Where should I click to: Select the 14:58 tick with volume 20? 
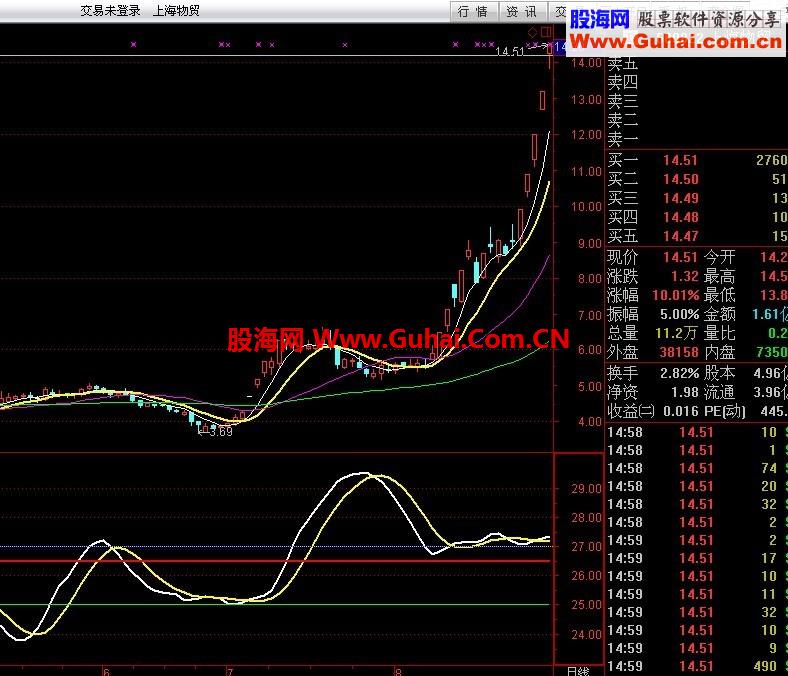pos(697,487)
